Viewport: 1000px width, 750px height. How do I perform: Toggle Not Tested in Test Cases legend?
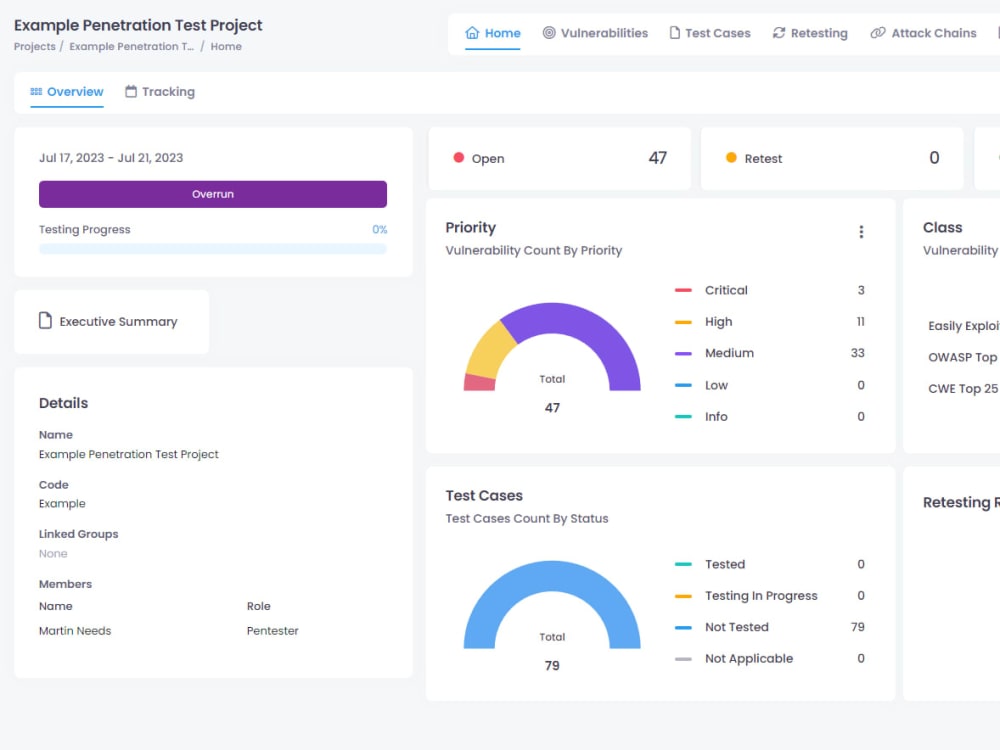pos(737,627)
